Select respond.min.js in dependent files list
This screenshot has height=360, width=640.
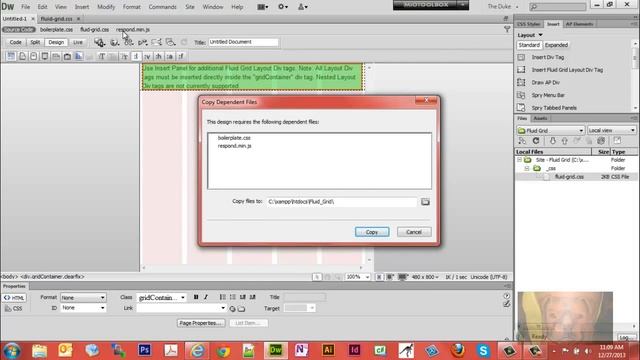(234, 146)
